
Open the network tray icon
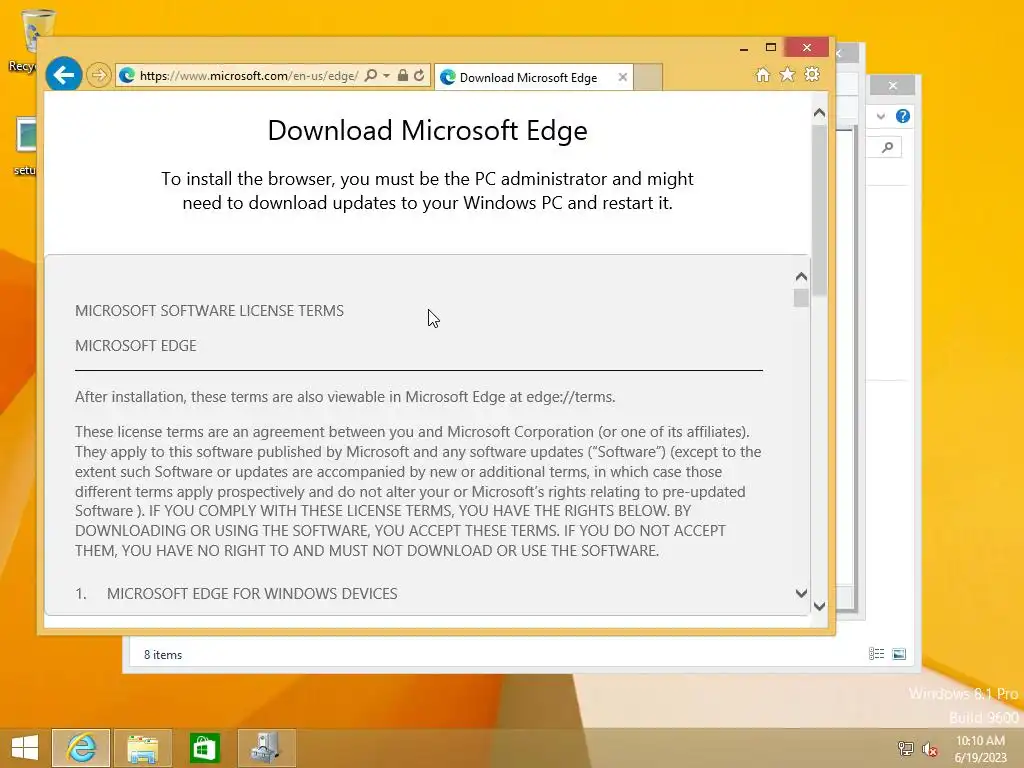tap(905, 748)
